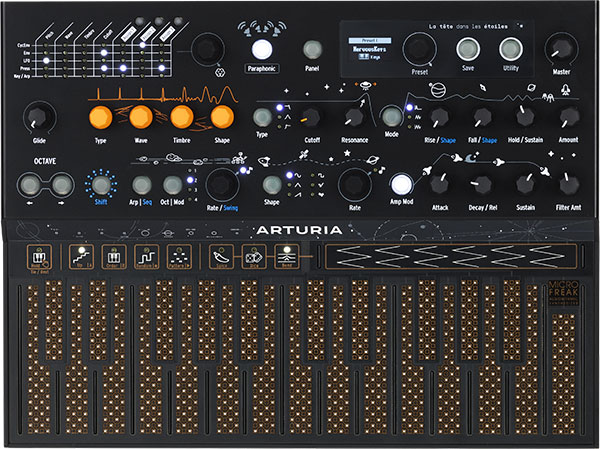Adjust the Resonance knob

[354, 118]
